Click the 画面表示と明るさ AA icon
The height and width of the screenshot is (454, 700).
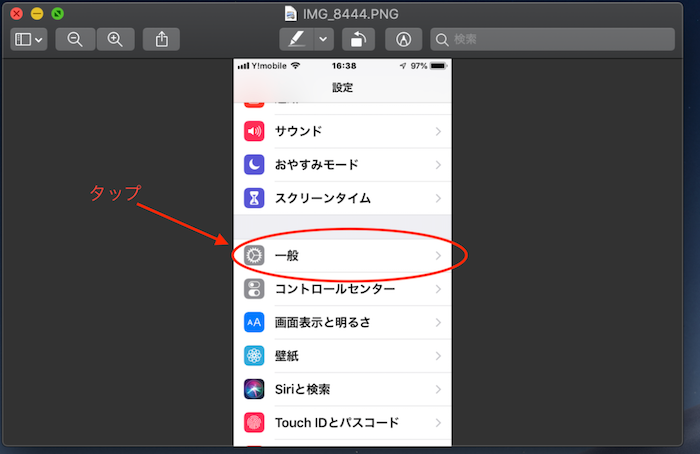tap(254, 322)
